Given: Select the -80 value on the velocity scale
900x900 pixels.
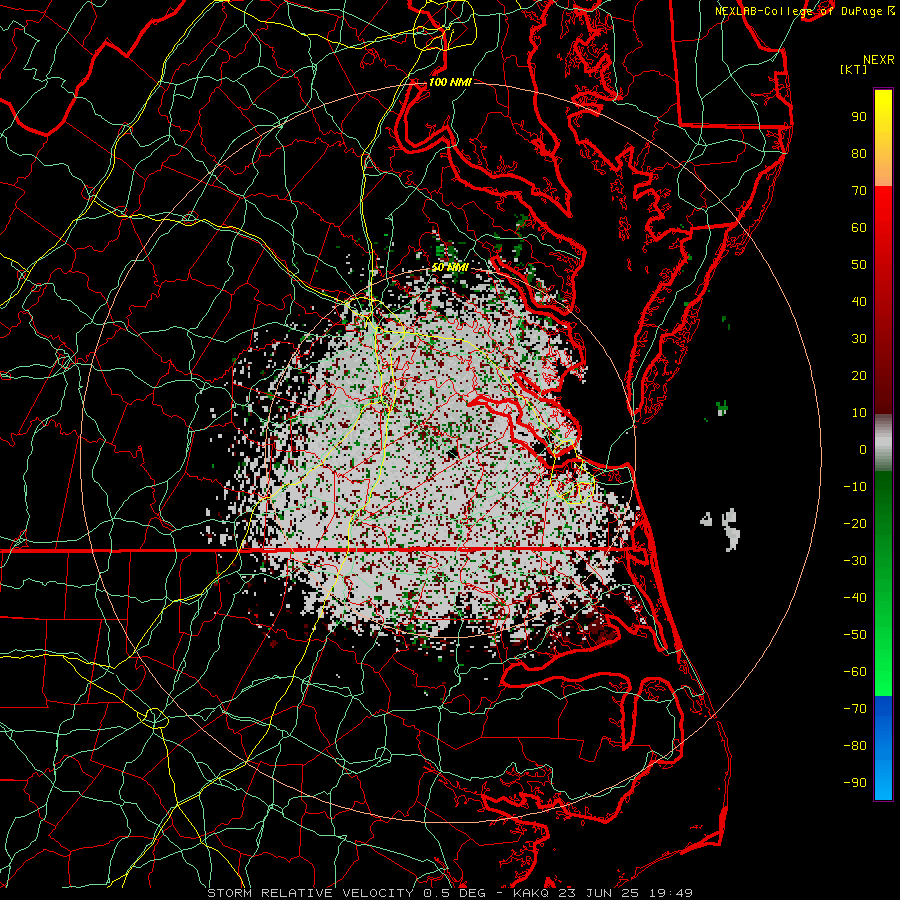Looking at the screenshot, I should tap(855, 746).
